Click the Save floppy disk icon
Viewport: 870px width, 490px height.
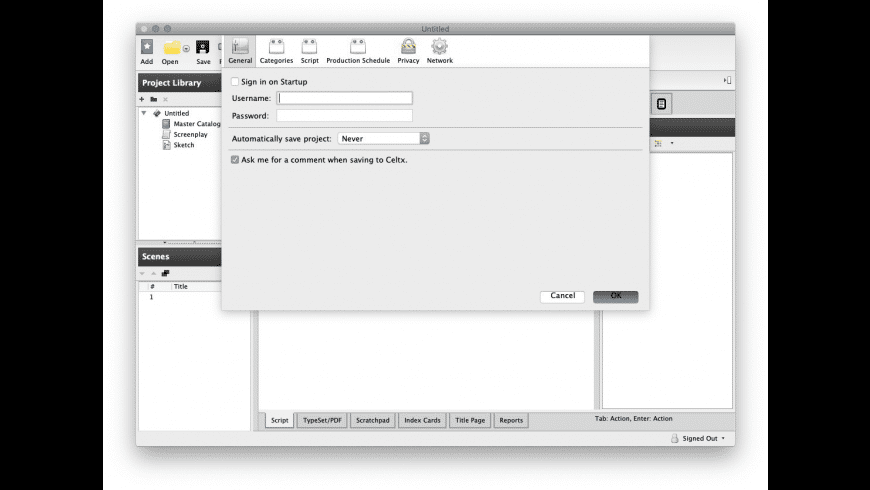pyautogui.click(x=203, y=47)
